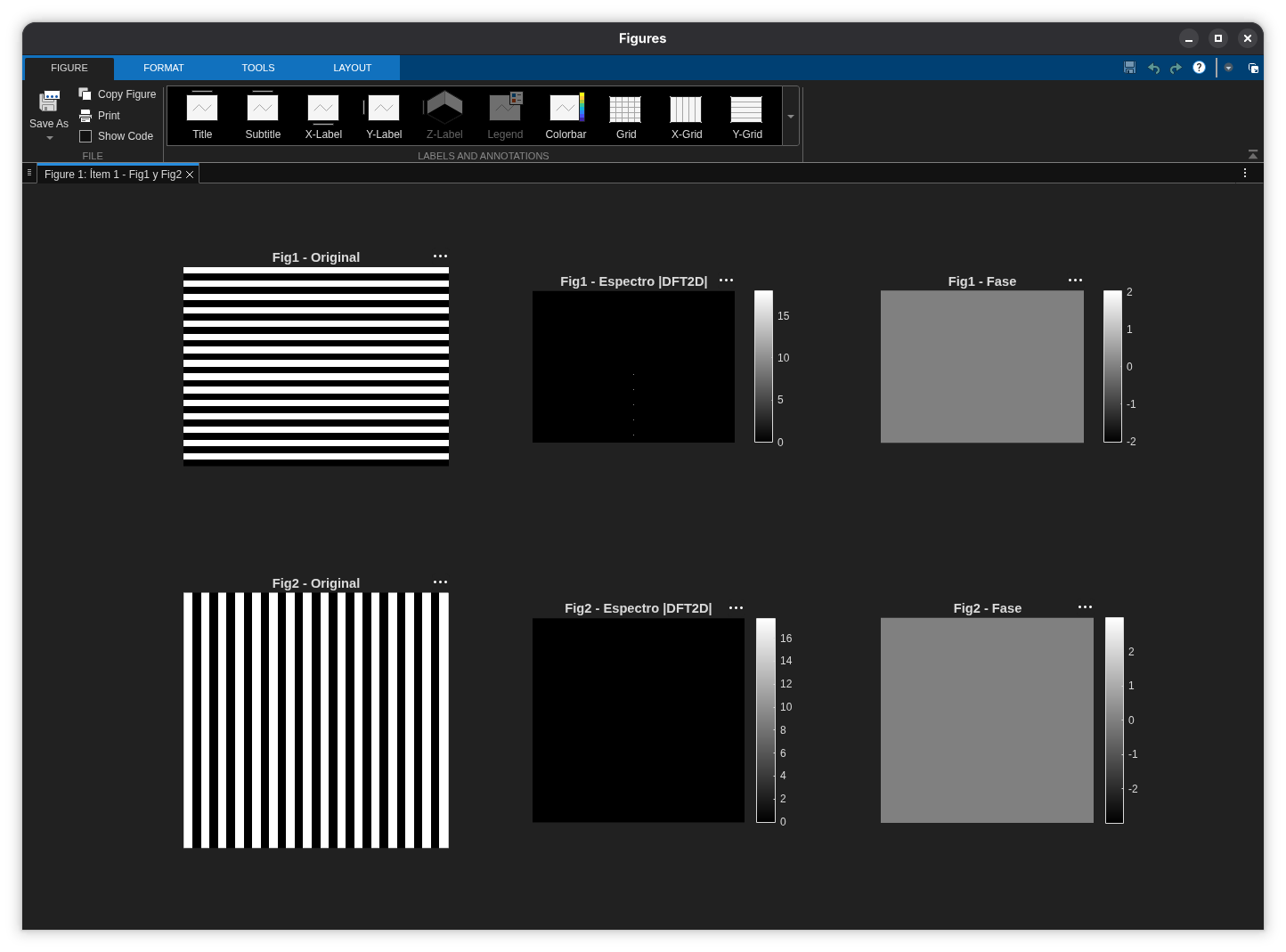Viewport: 1286px width, 952px height.
Task: Toggle the Colorbar annotation
Action: tap(566, 116)
